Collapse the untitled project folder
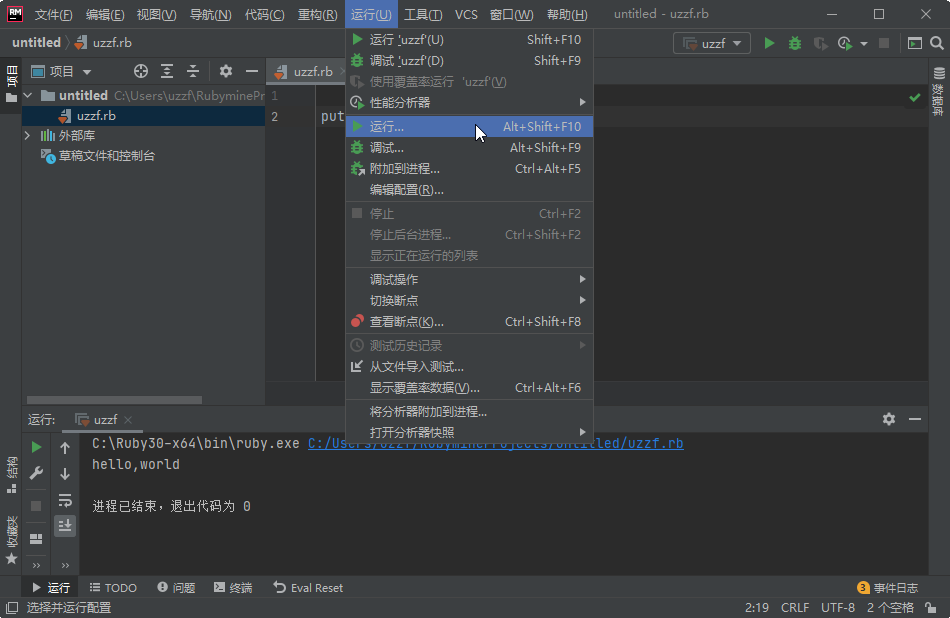 (x=28, y=95)
